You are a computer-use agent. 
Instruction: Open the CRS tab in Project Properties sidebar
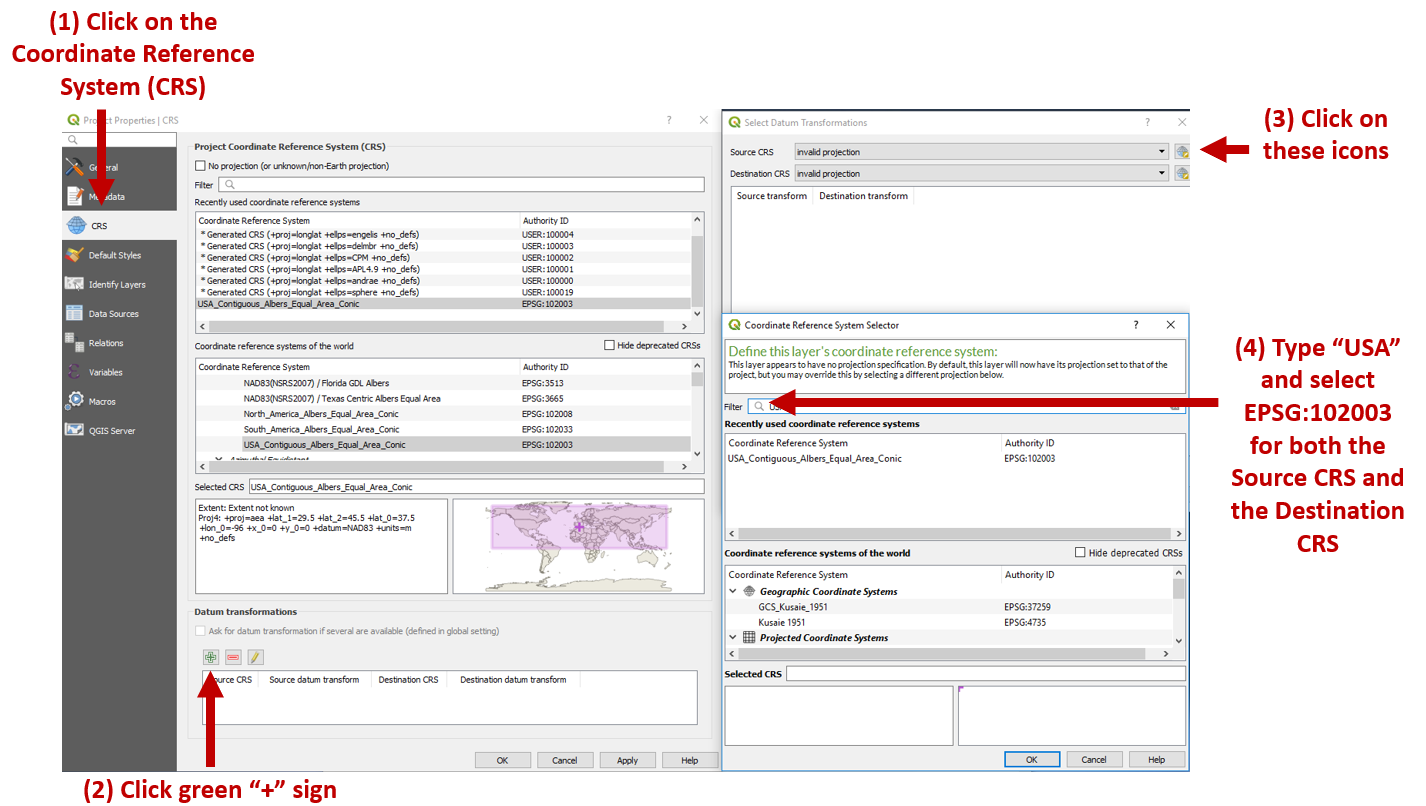[119, 226]
